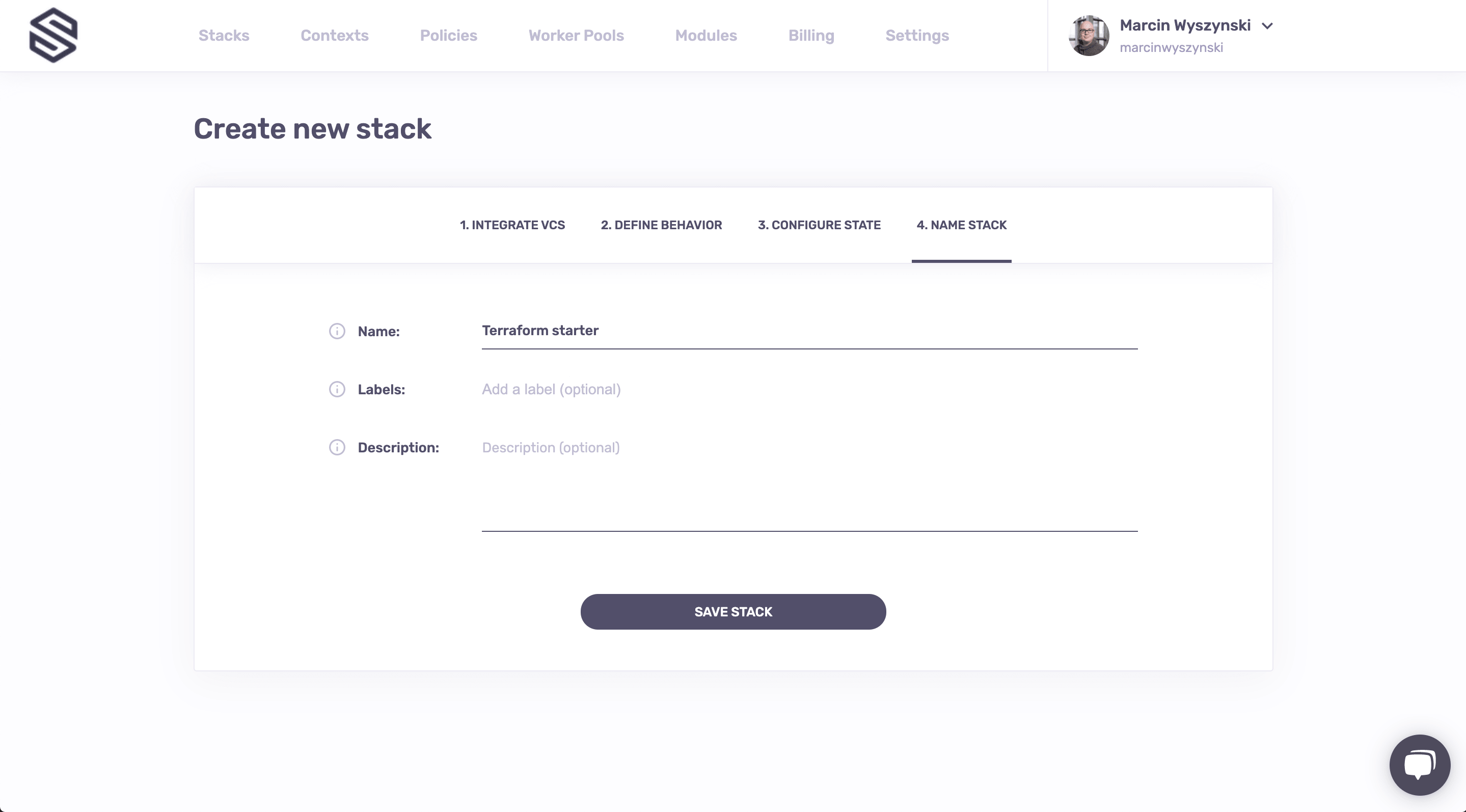The width and height of the screenshot is (1466, 812).
Task: Open the Stacks navigation page
Action: click(224, 35)
